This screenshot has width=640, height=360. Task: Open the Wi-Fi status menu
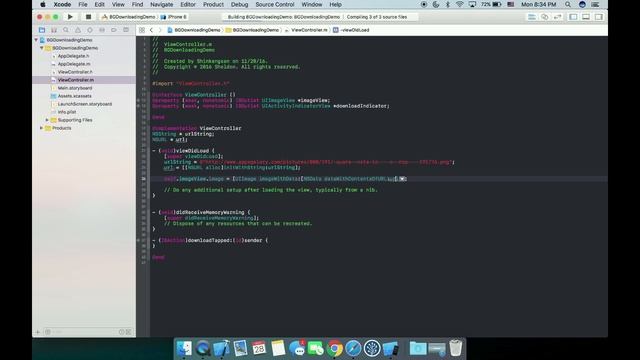[x=460, y=4]
